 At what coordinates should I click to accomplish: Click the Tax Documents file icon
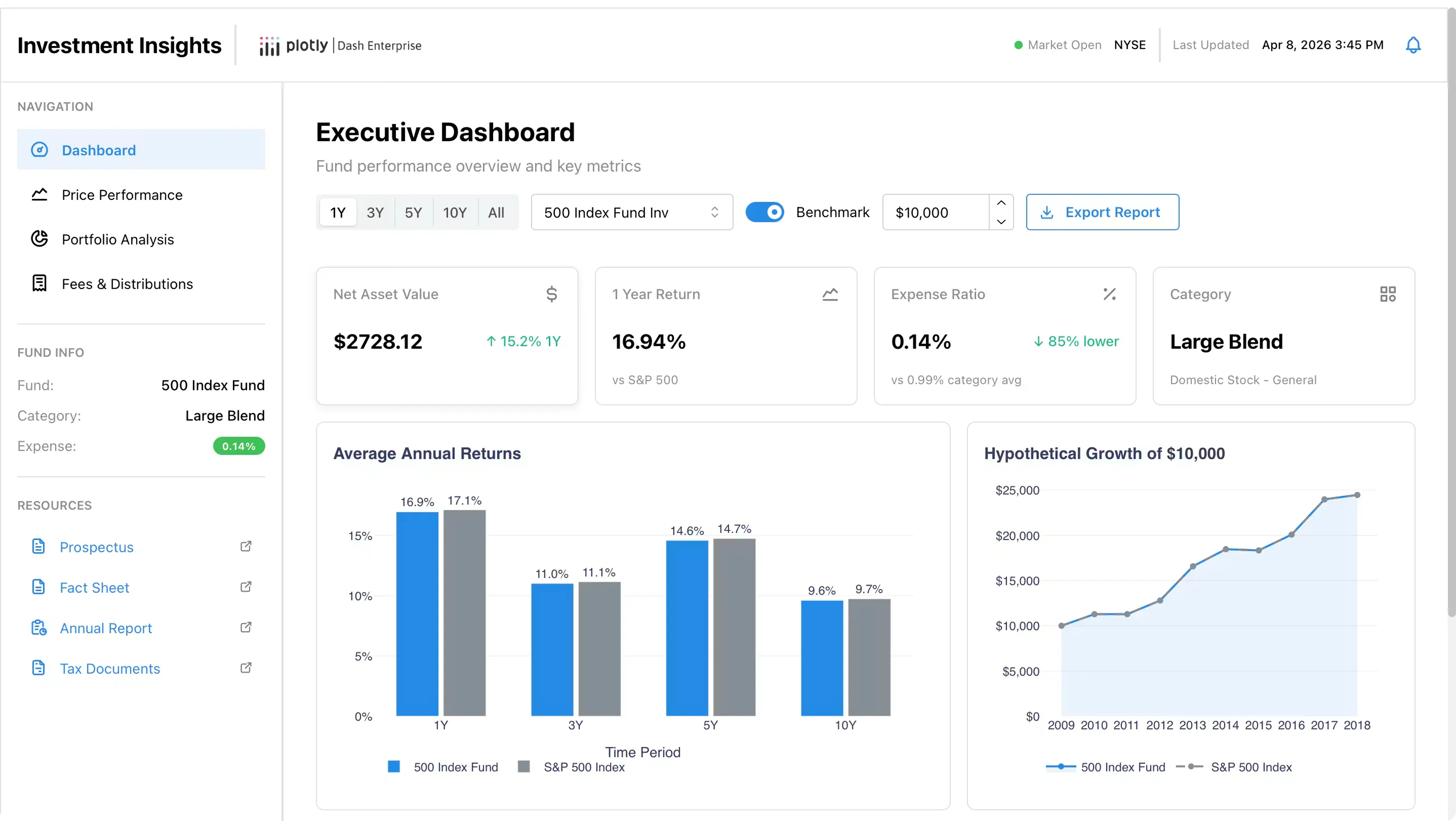pyautogui.click(x=38, y=668)
